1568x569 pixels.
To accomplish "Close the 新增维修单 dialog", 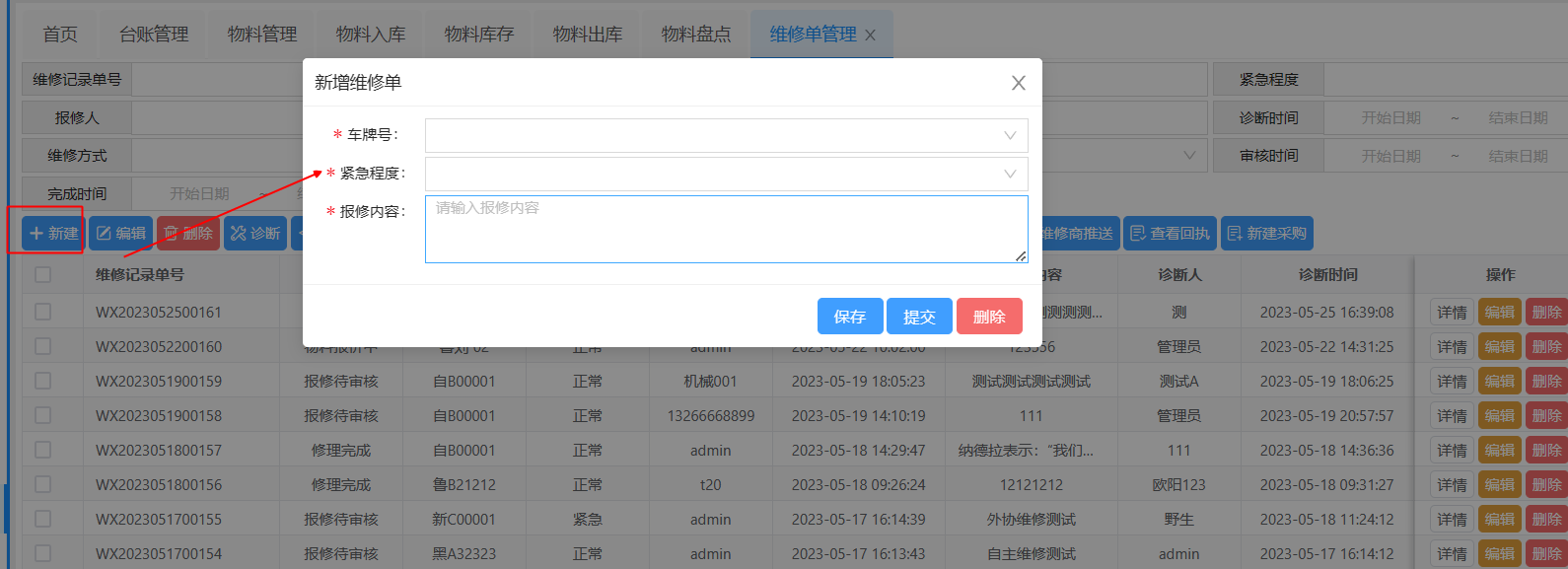I will (x=1018, y=83).
